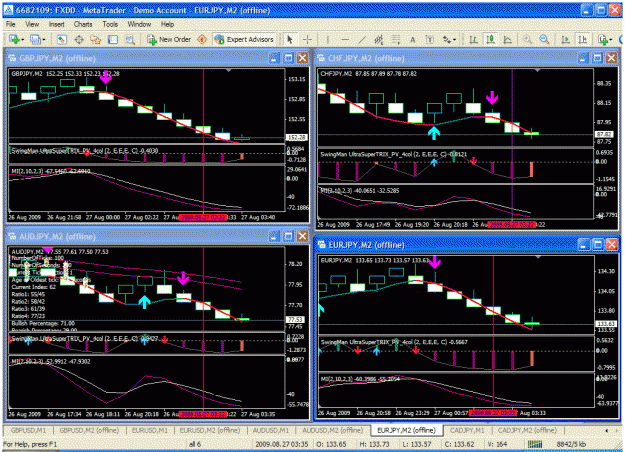Toggle chart auto scroll
The image size is (625, 452).
point(565,39)
